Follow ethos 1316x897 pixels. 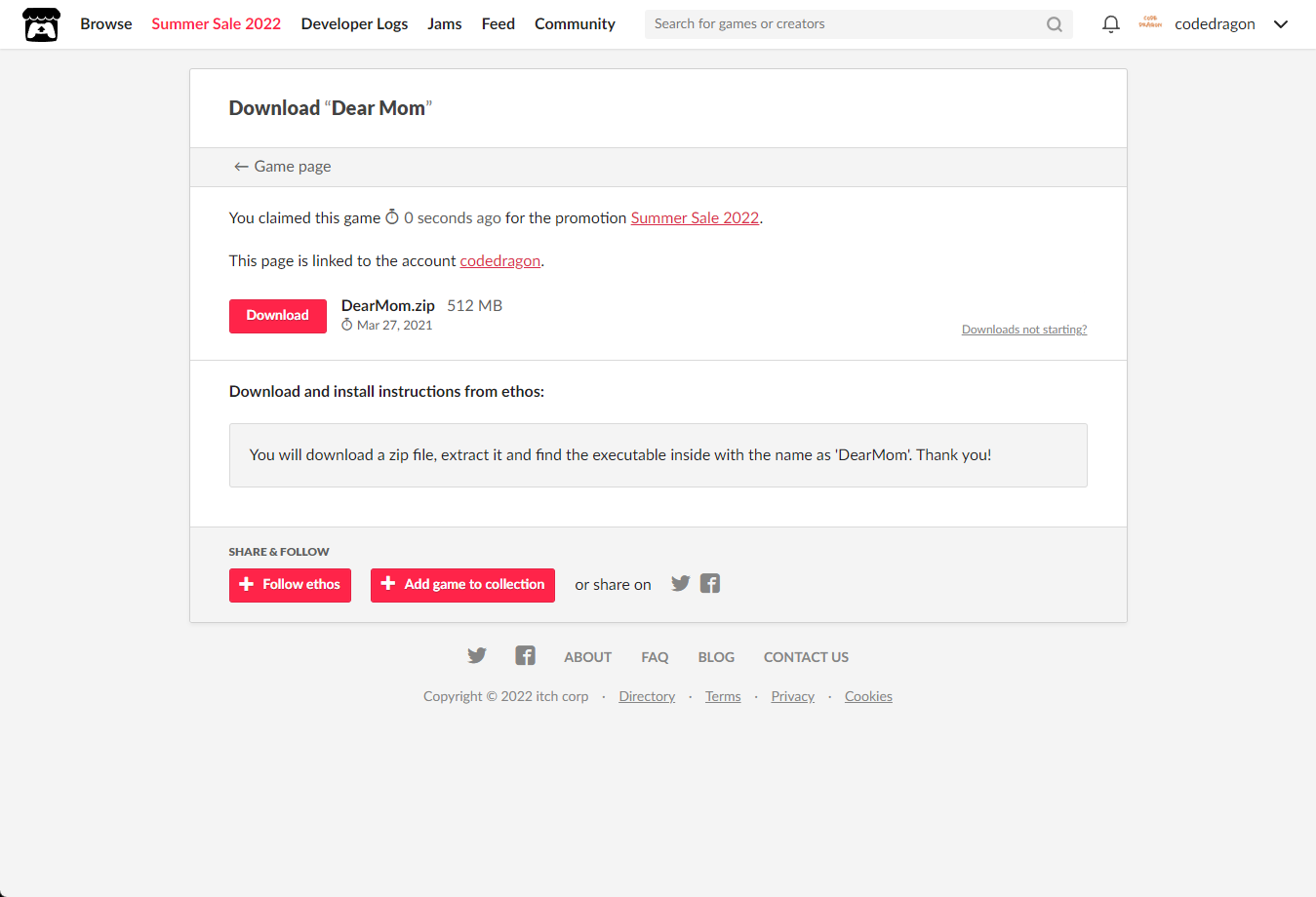click(x=290, y=585)
